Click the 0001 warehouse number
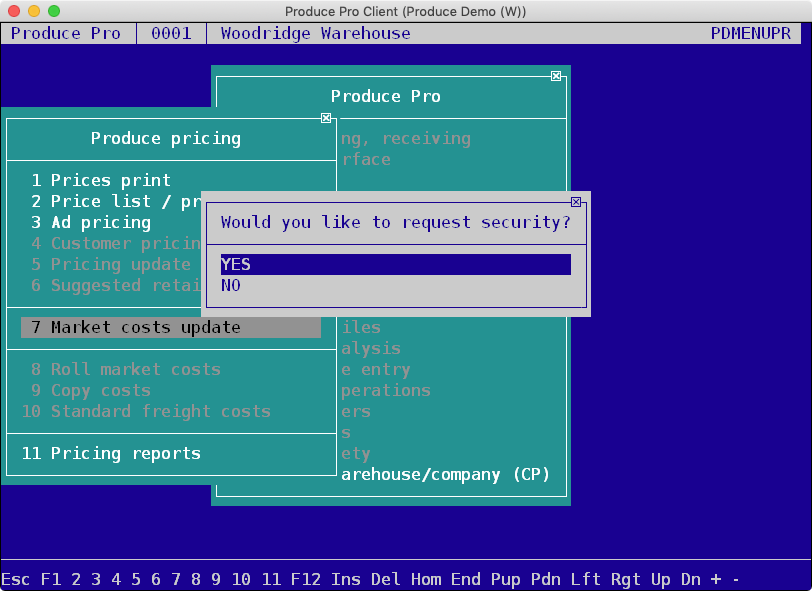 171,33
